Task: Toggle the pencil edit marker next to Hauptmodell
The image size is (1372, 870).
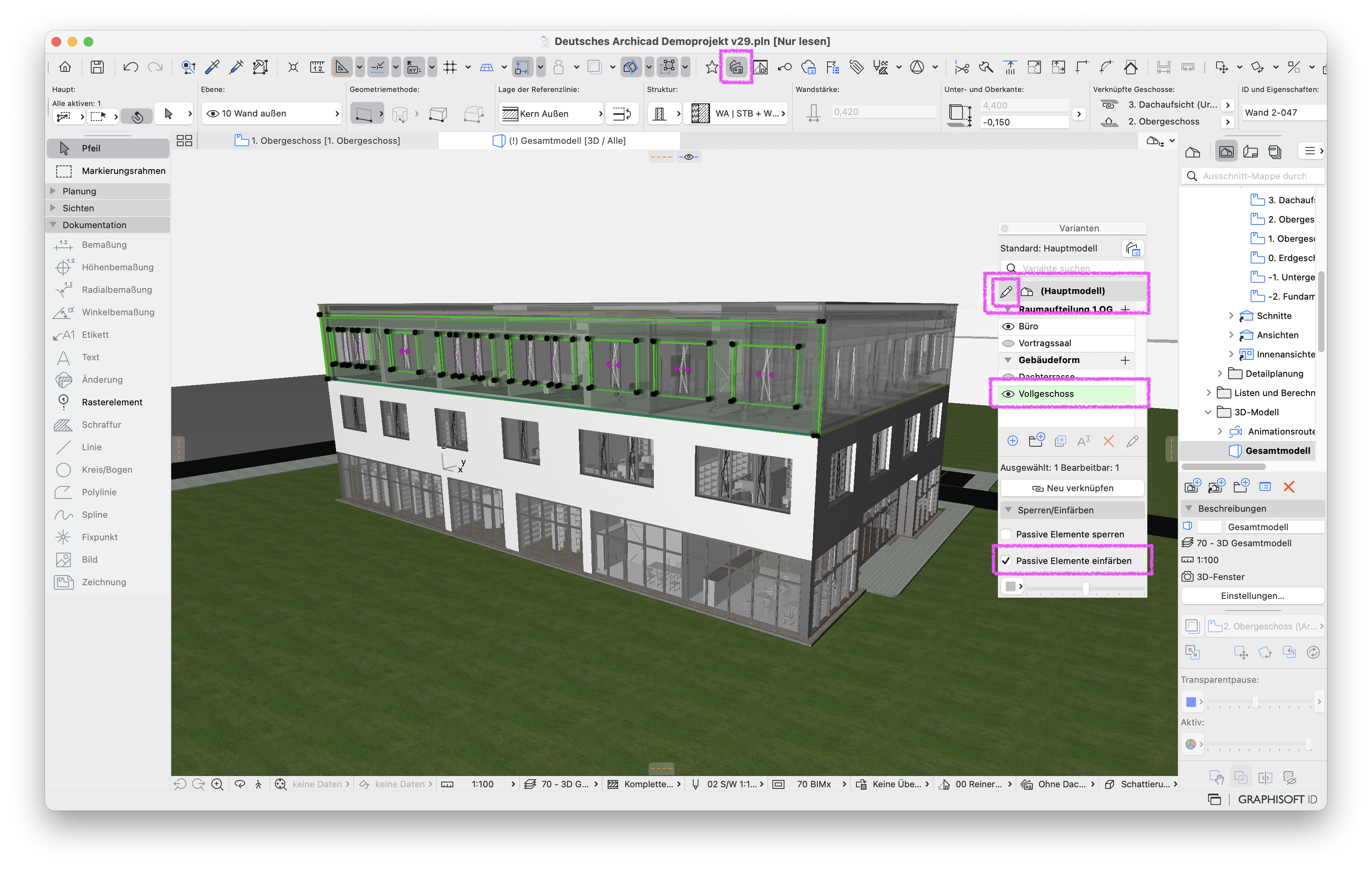Action: coord(1006,292)
